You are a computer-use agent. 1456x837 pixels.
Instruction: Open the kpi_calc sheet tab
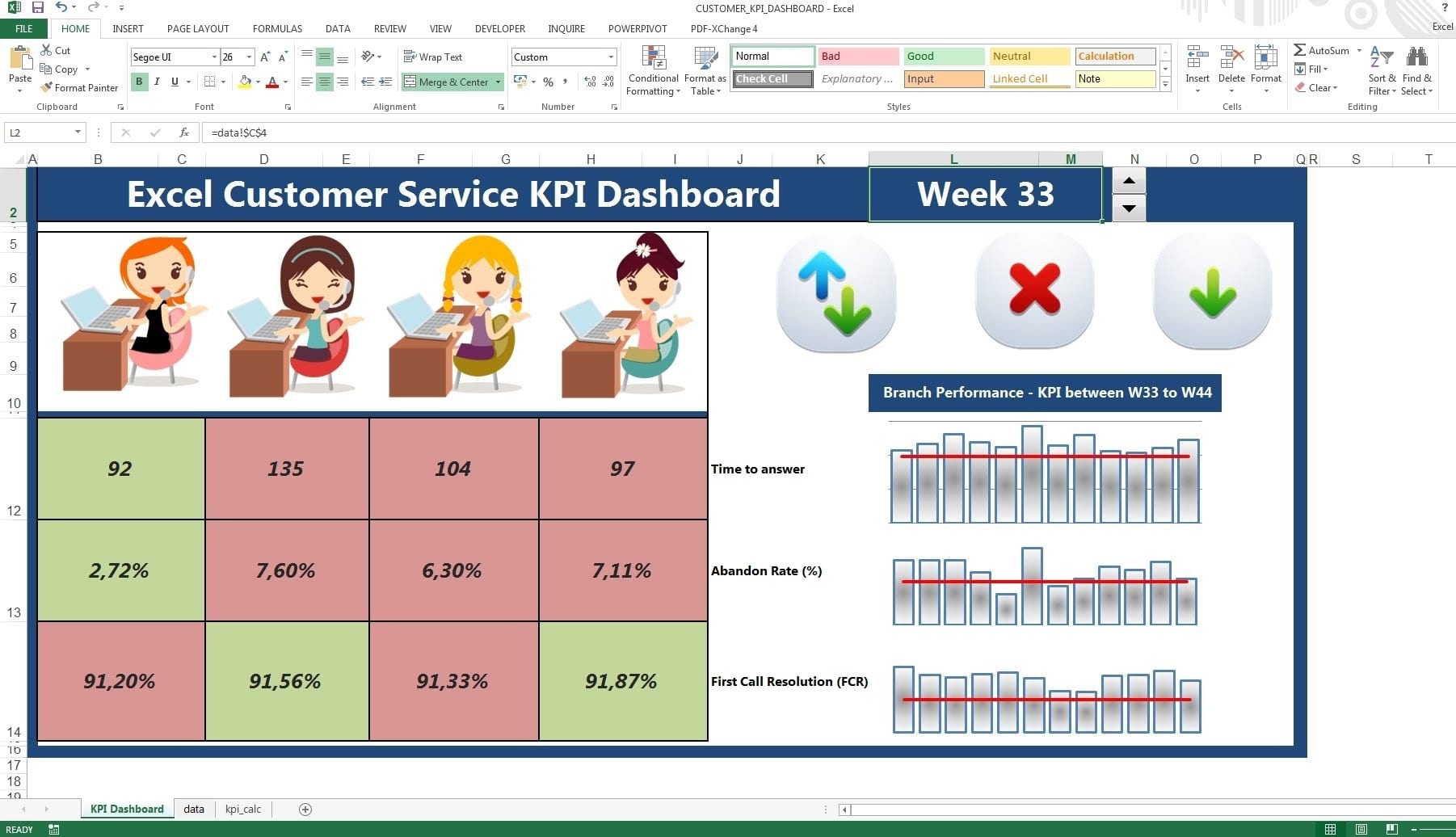pos(243,809)
